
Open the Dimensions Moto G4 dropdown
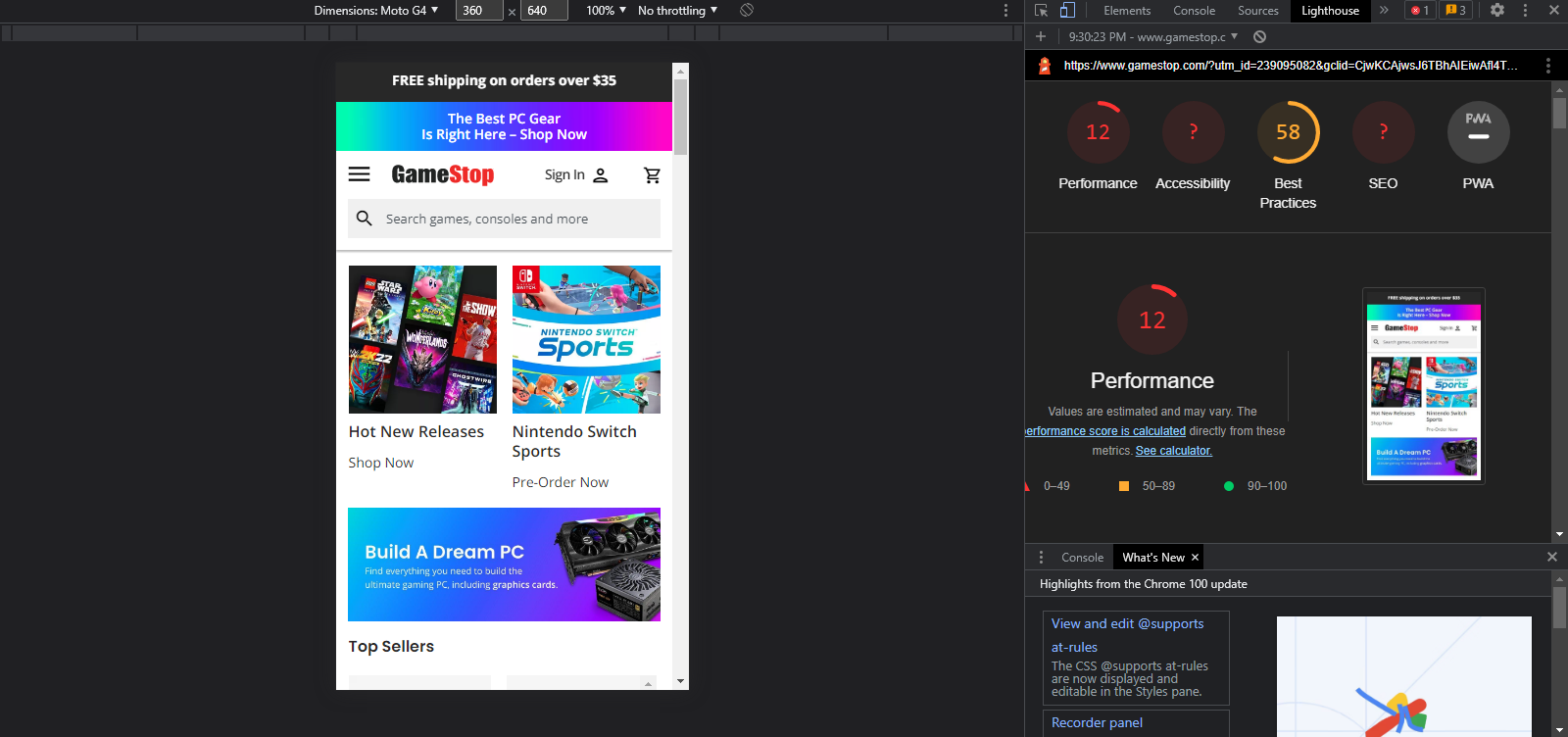(x=376, y=11)
